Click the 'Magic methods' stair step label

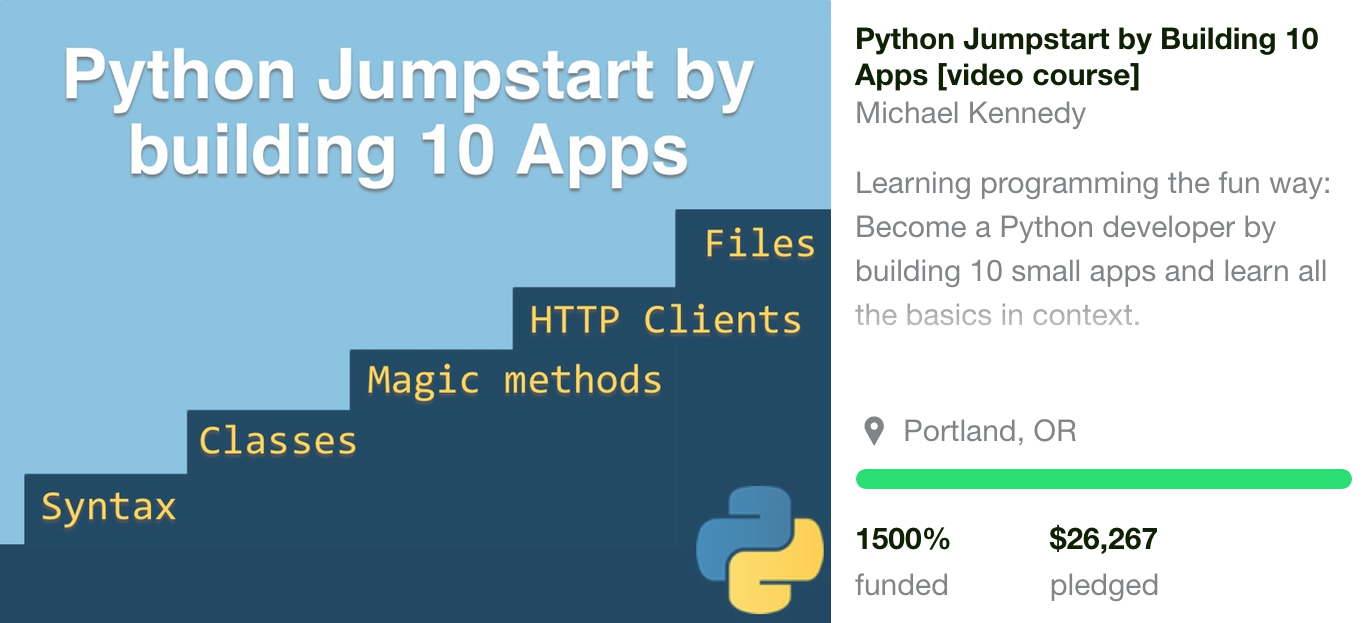514,381
